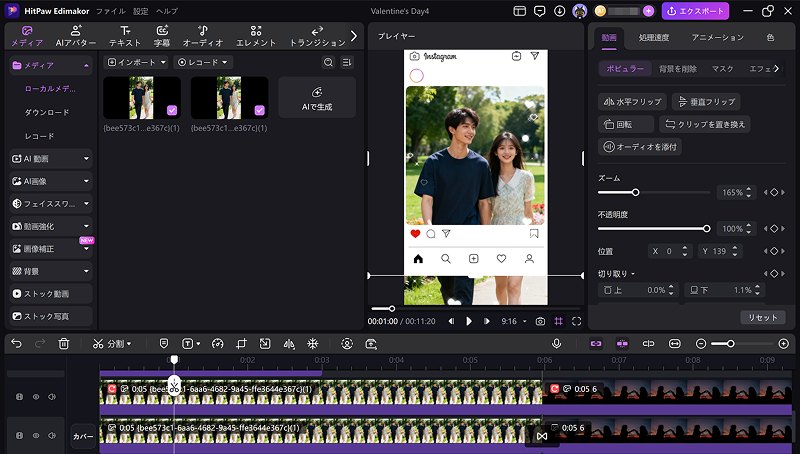Click the download icon in title bar
The height and width of the screenshot is (454, 800).
pos(560,11)
